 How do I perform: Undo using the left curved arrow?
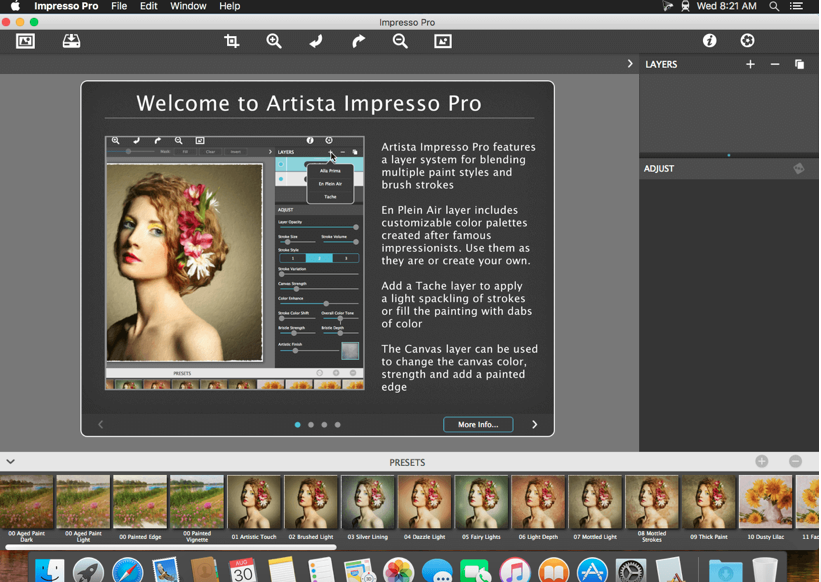pos(316,41)
